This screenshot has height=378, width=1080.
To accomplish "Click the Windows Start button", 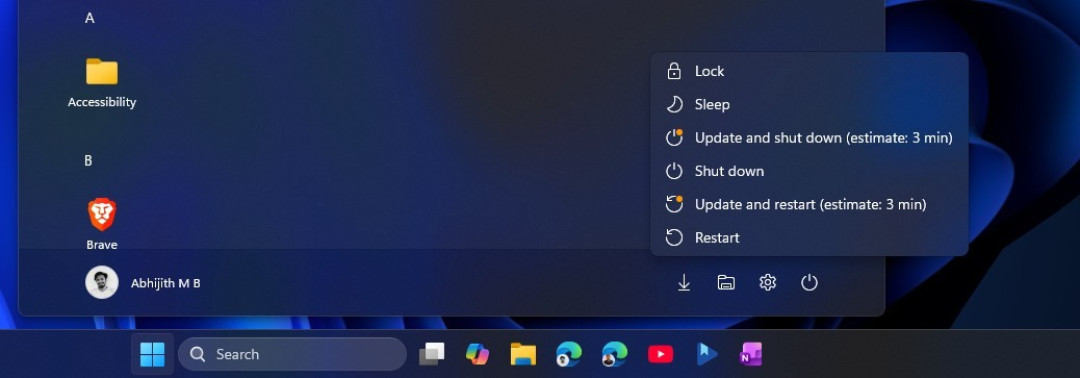I will pos(152,355).
